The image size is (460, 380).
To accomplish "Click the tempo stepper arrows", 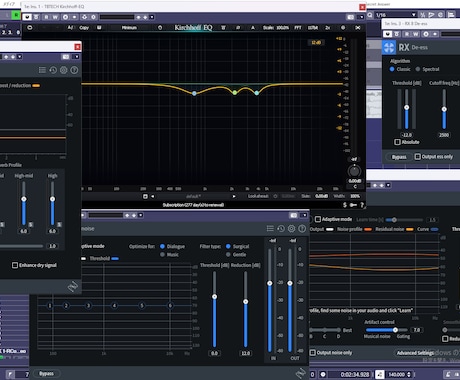I will pyautogui.click(x=409, y=374).
